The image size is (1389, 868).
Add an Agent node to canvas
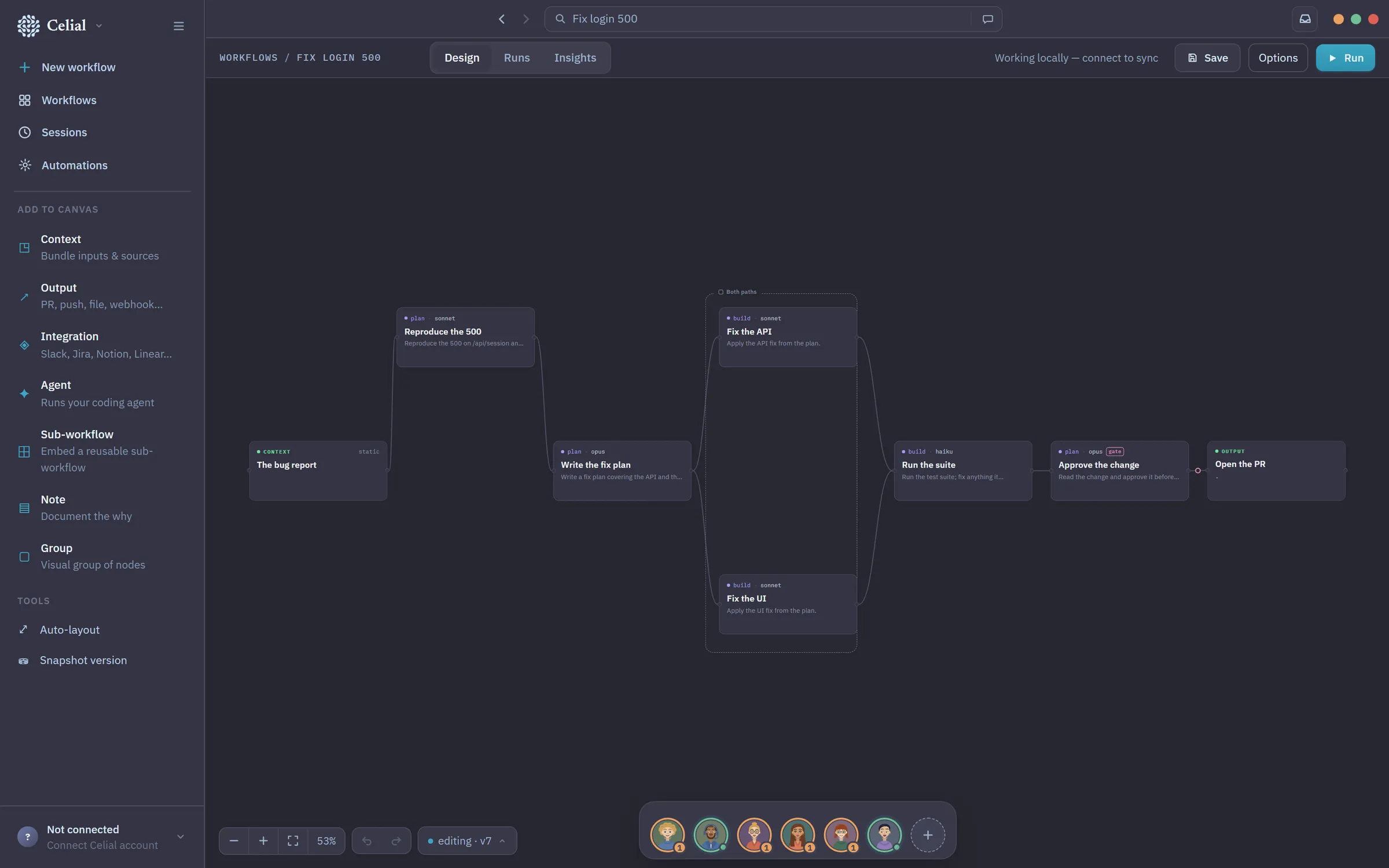coord(102,394)
